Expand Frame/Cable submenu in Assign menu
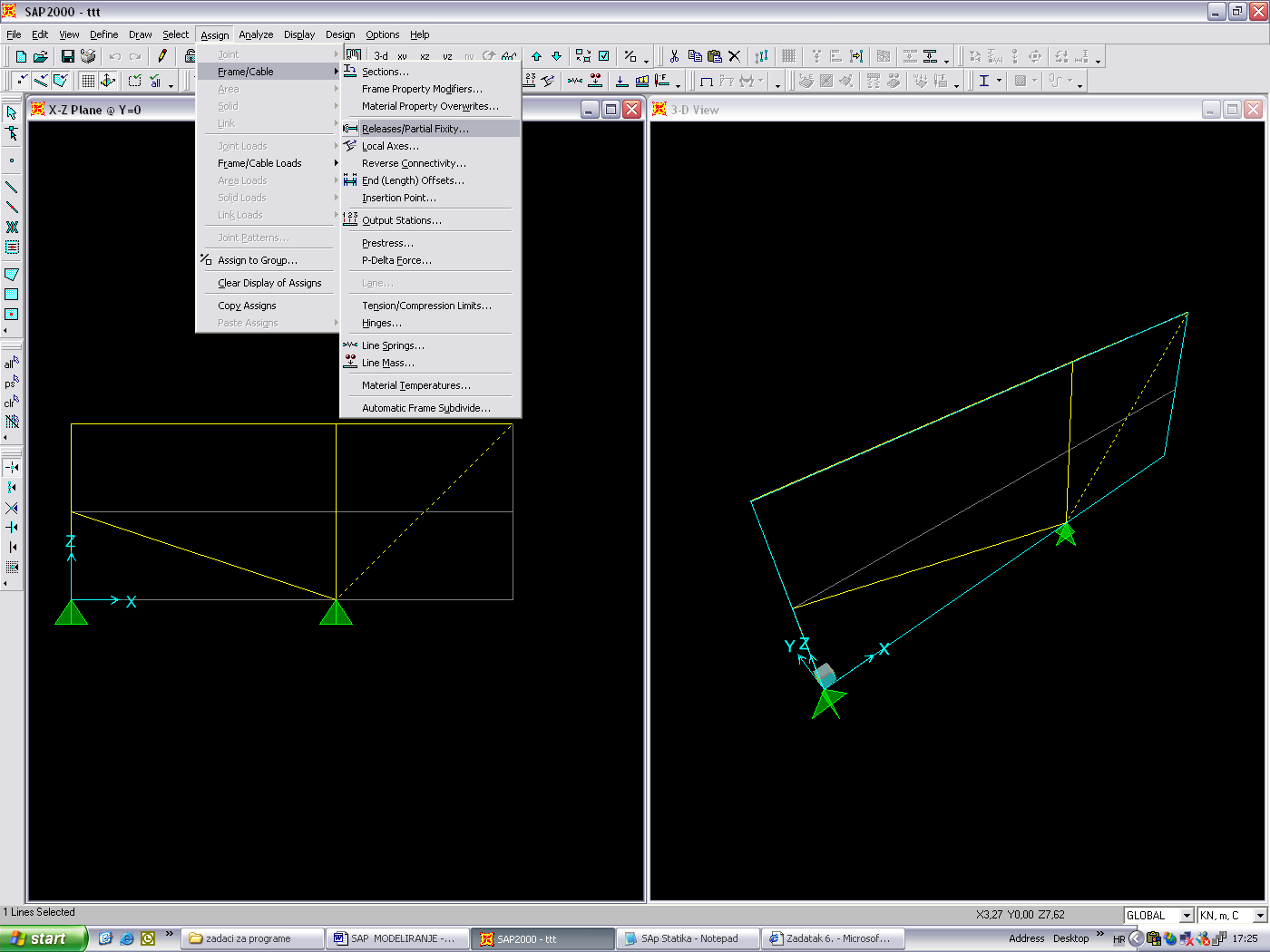This screenshot has height=952, width=1270. coord(269,72)
